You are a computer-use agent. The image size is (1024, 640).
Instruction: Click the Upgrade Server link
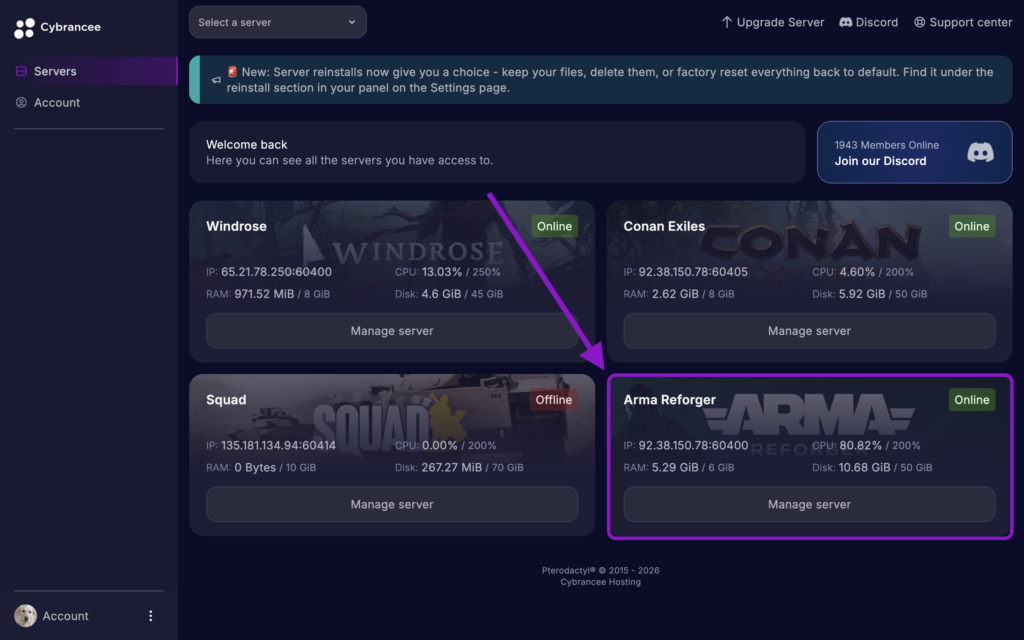click(x=773, y=22)
